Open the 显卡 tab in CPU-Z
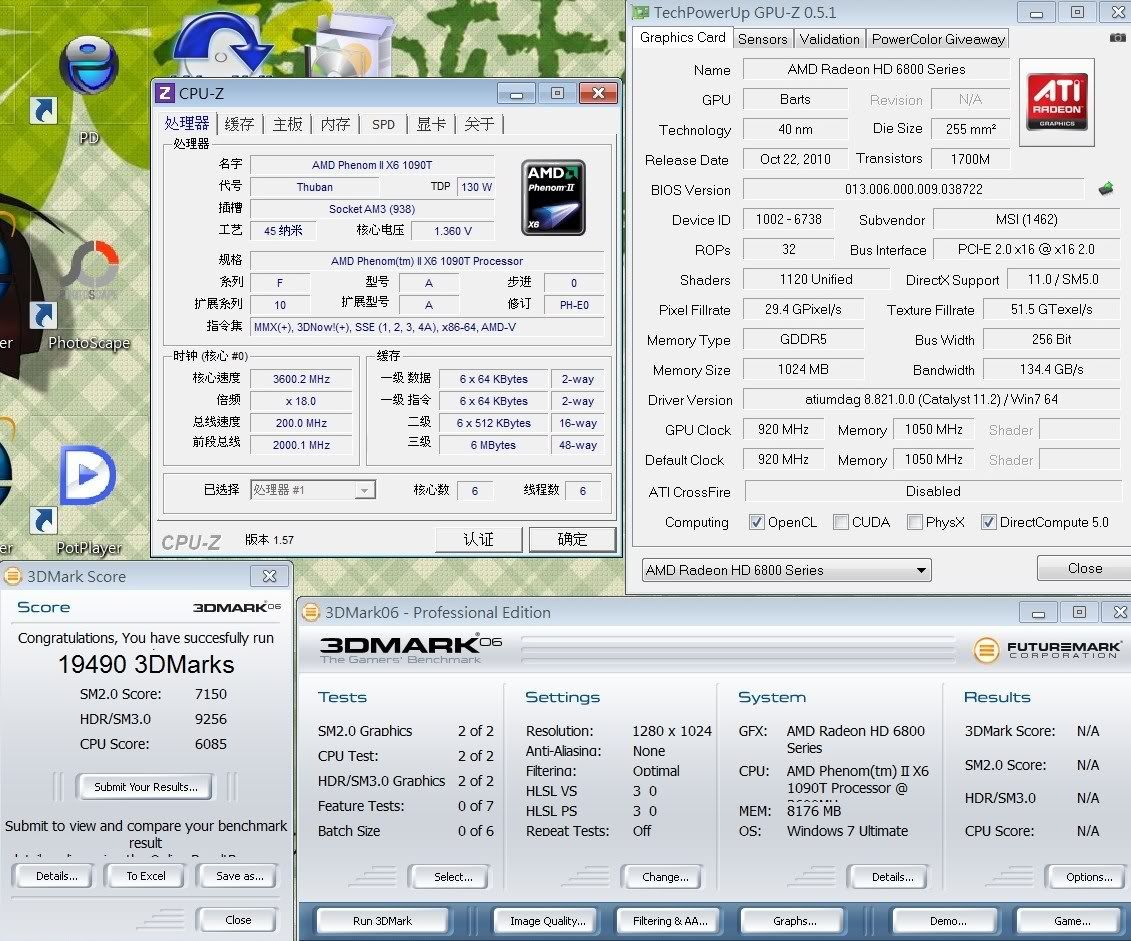Screen dimensions: 1131x941 431,124
